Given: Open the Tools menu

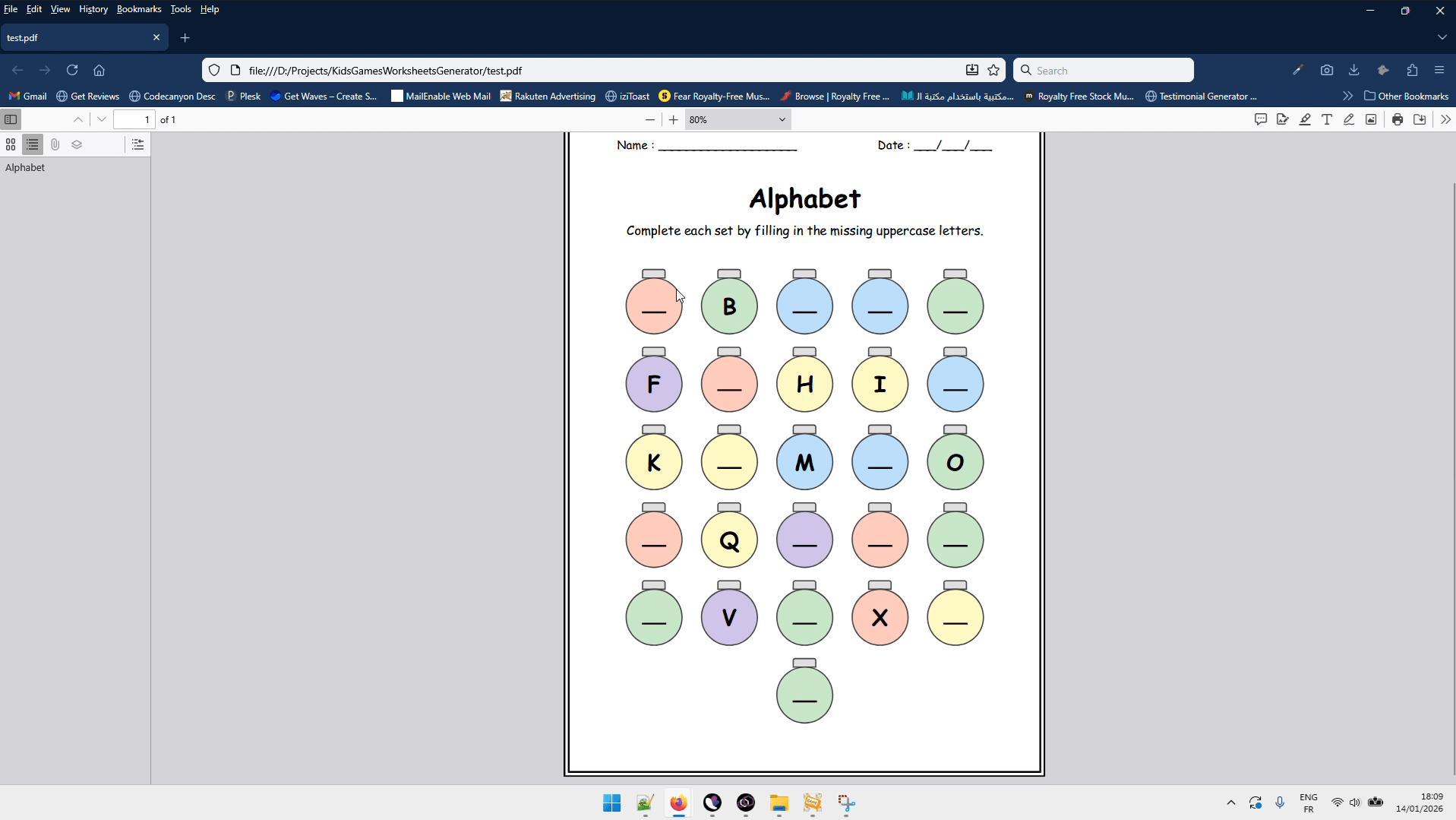Looking at the screenshot, I should pyautogui.click(x=180, y=9).
